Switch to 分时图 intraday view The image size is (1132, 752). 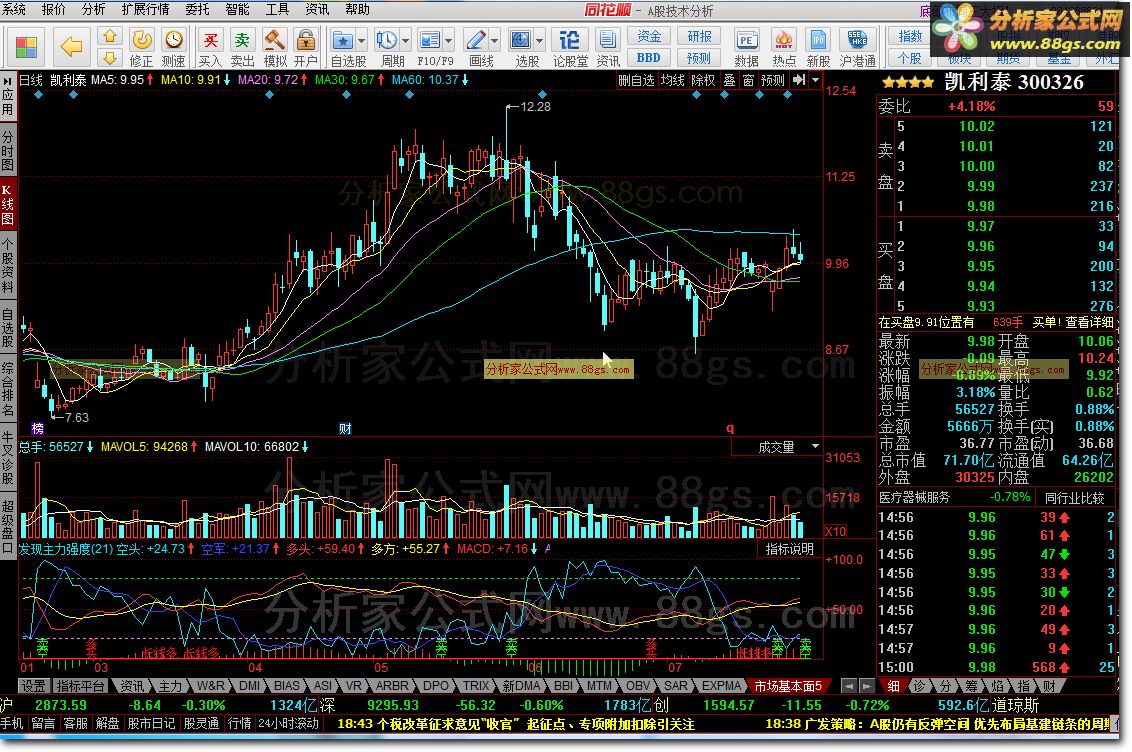tap(7, 151)
